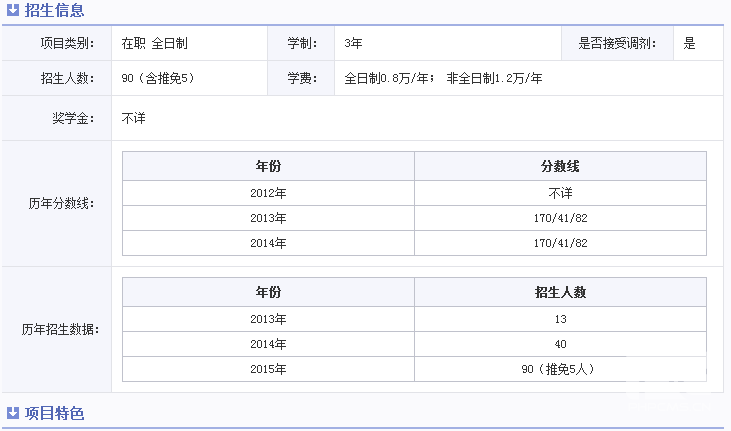Click the value 在职 全日制

[155, 43]
